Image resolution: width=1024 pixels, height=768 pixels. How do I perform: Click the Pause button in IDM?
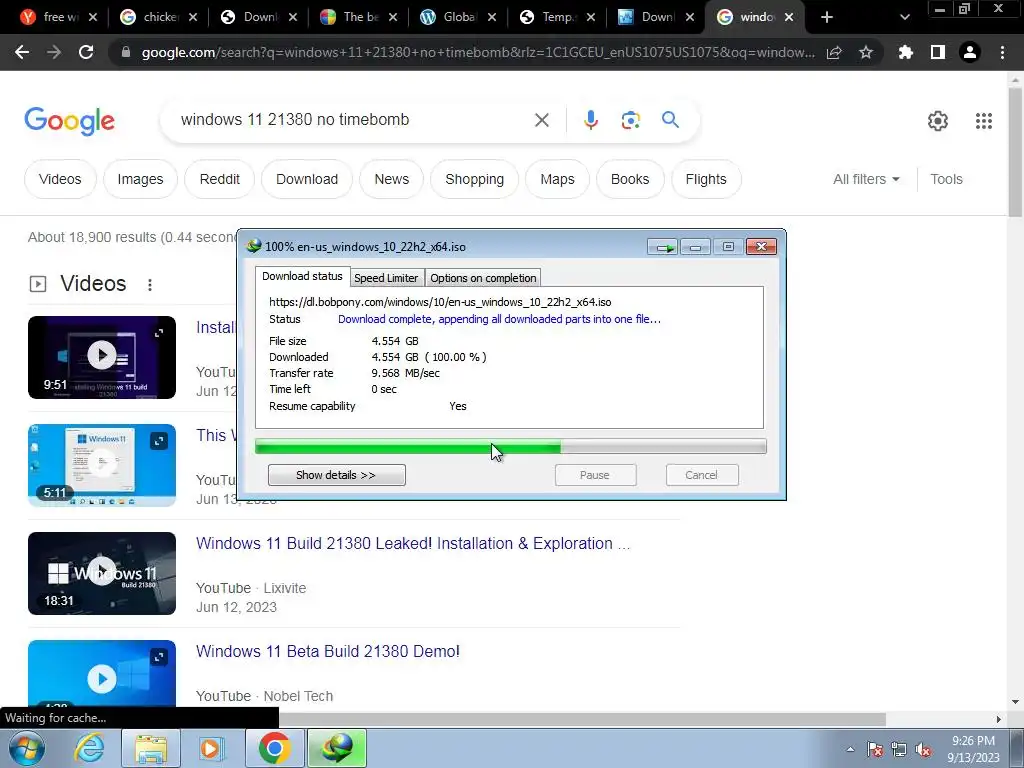pos(595,475)
